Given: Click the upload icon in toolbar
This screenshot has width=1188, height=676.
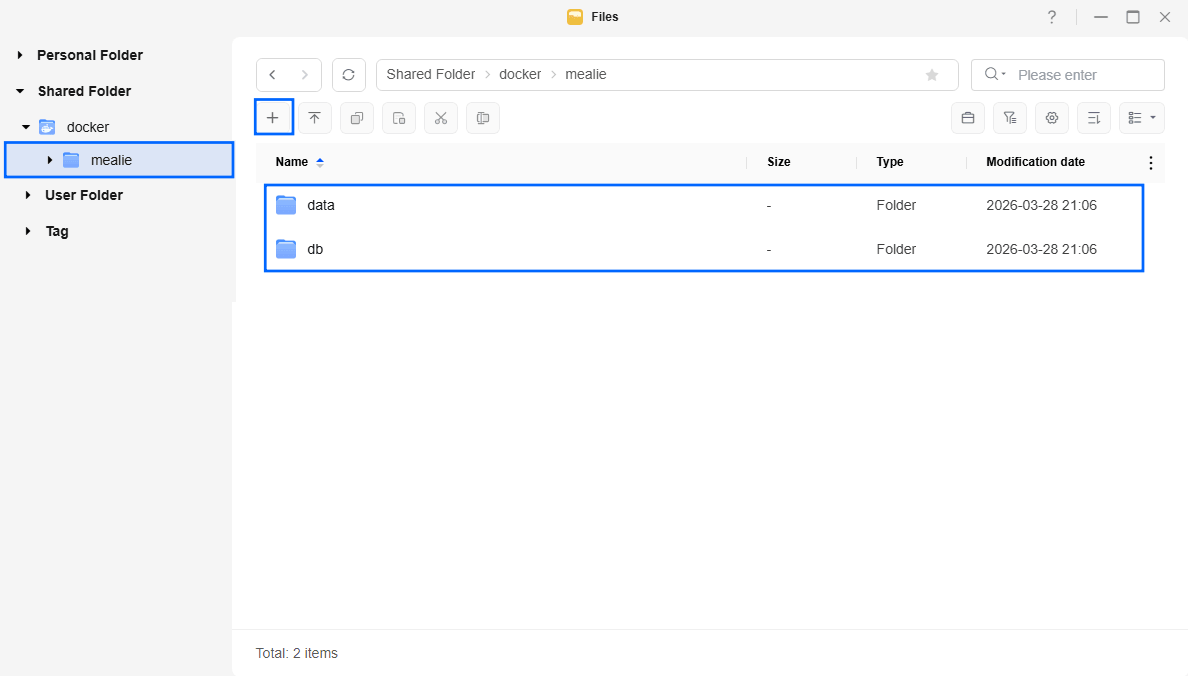Looking at the screenshot, I should (x=315, y=118).
